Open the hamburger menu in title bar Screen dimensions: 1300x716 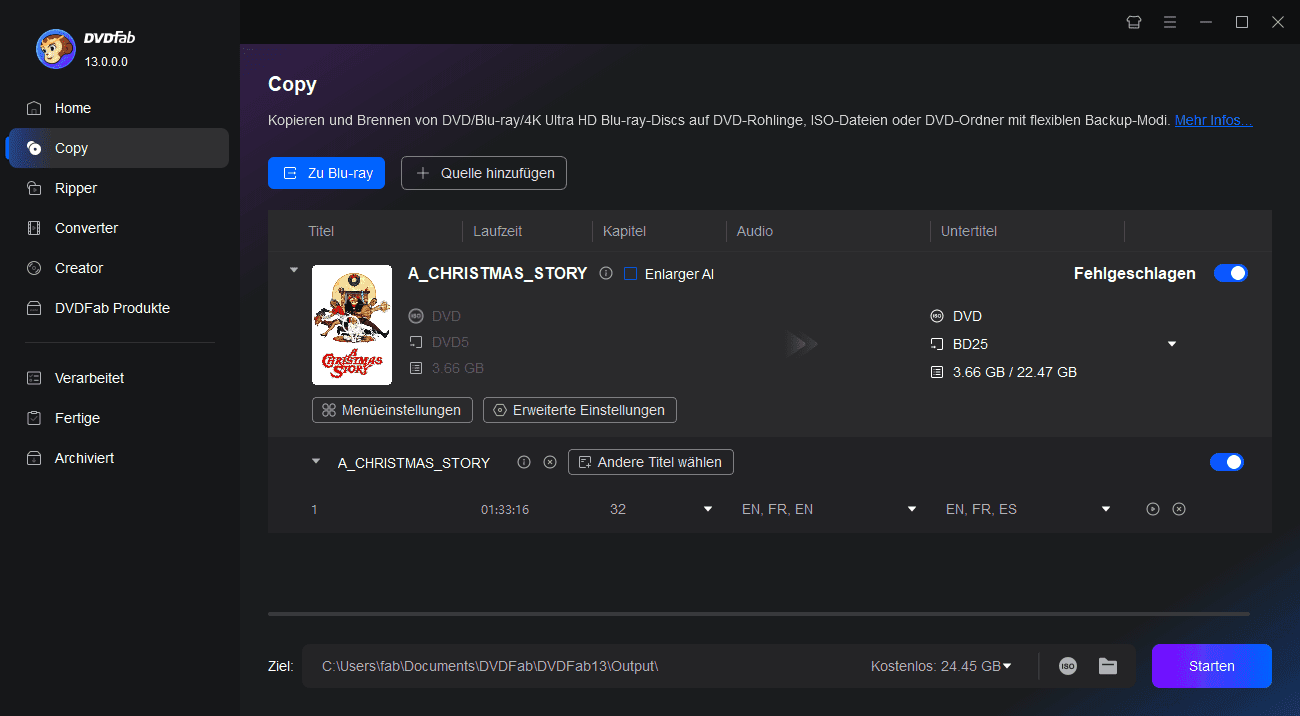pos(1170,22)
